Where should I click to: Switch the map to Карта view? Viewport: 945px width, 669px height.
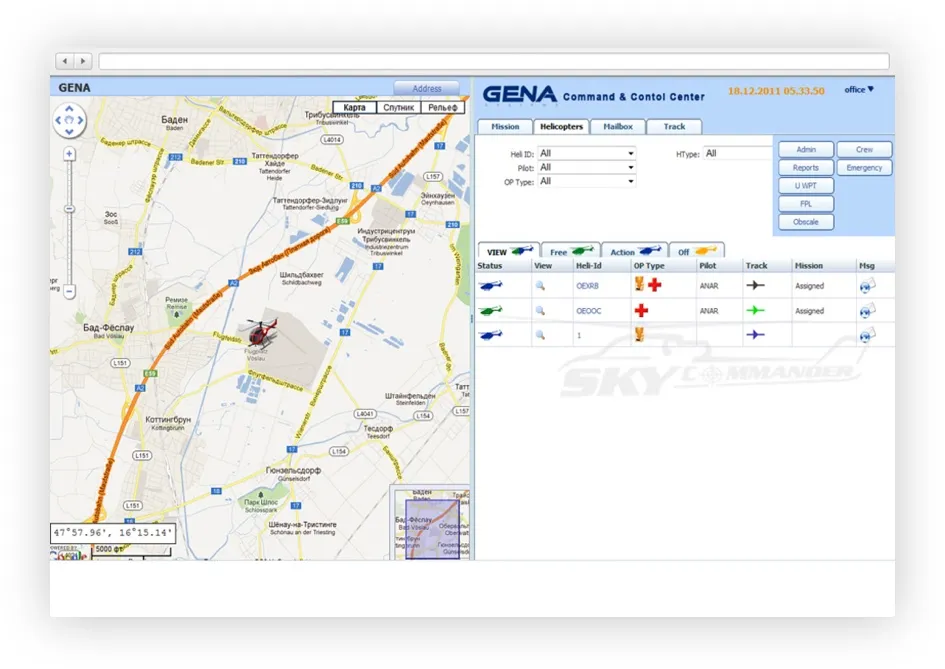click(x=354, y=107)
